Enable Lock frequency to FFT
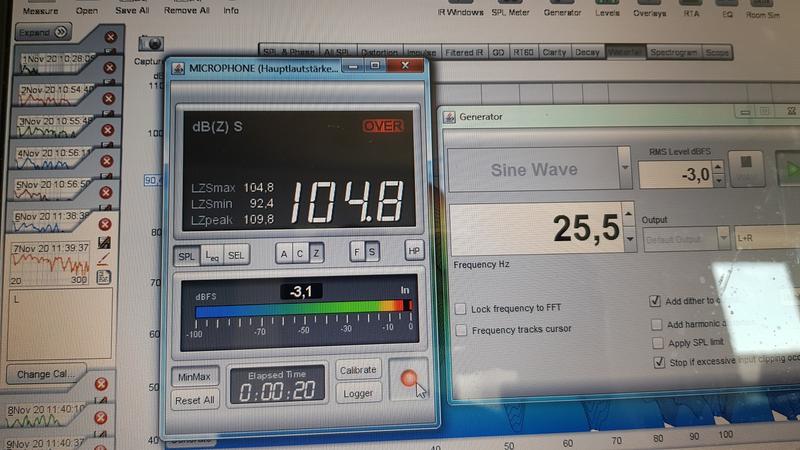Image resolution: width=800 pixels, height=450 pixels. 461,308
